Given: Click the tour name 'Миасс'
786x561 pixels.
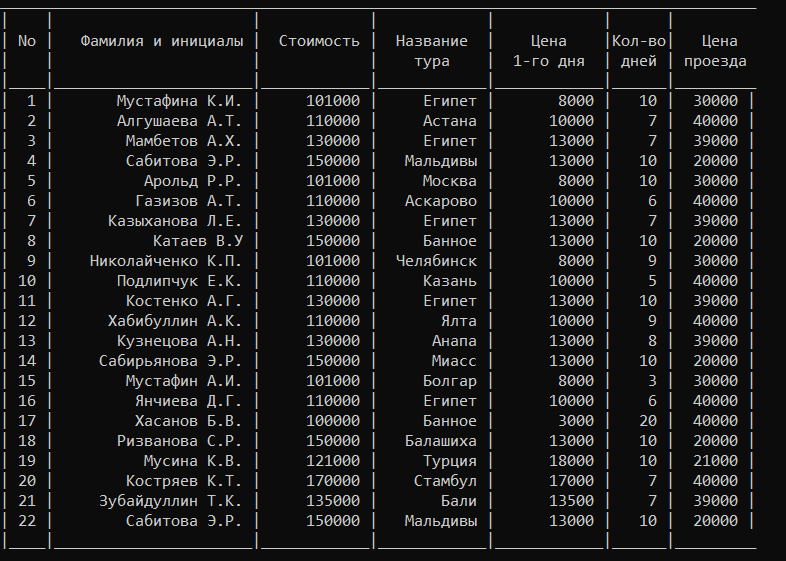Looking at the screenshot, I should click(x=454, y=361).
